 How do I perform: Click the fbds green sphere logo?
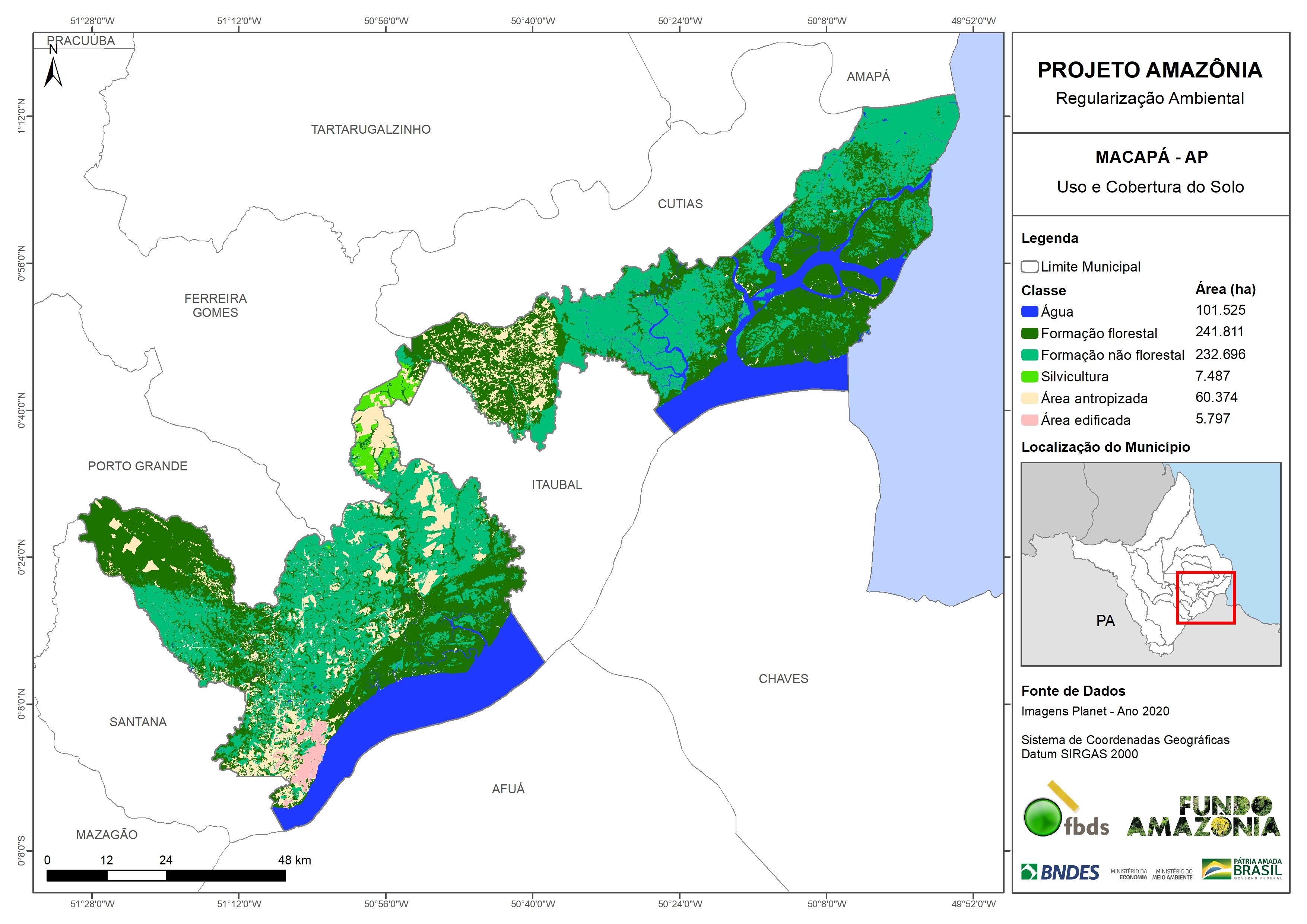coord(1042,817)
